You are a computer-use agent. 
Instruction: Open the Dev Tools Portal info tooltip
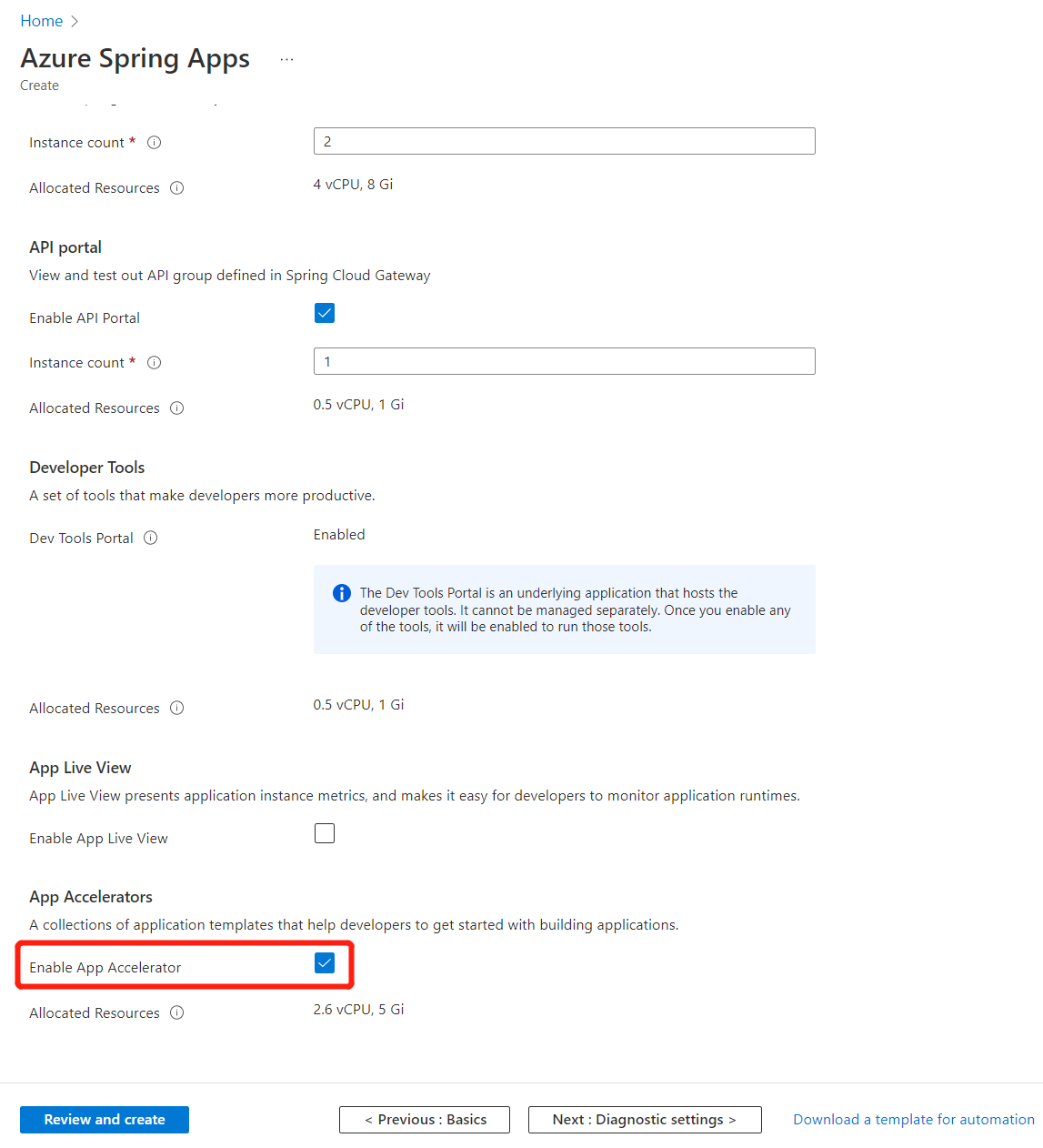pos(151,539)
